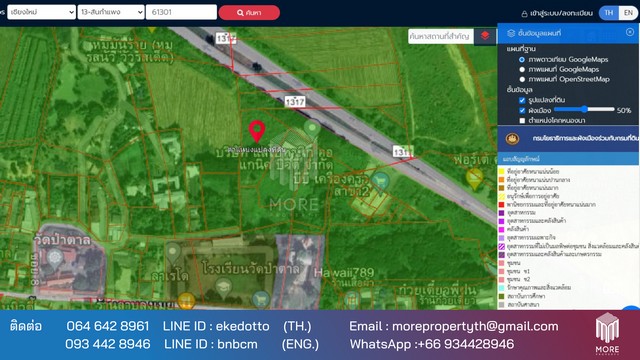Adjust the ผังเมือง opacity slider
Viewport: 640px width, 360px height.
click(x=584, y=109)
